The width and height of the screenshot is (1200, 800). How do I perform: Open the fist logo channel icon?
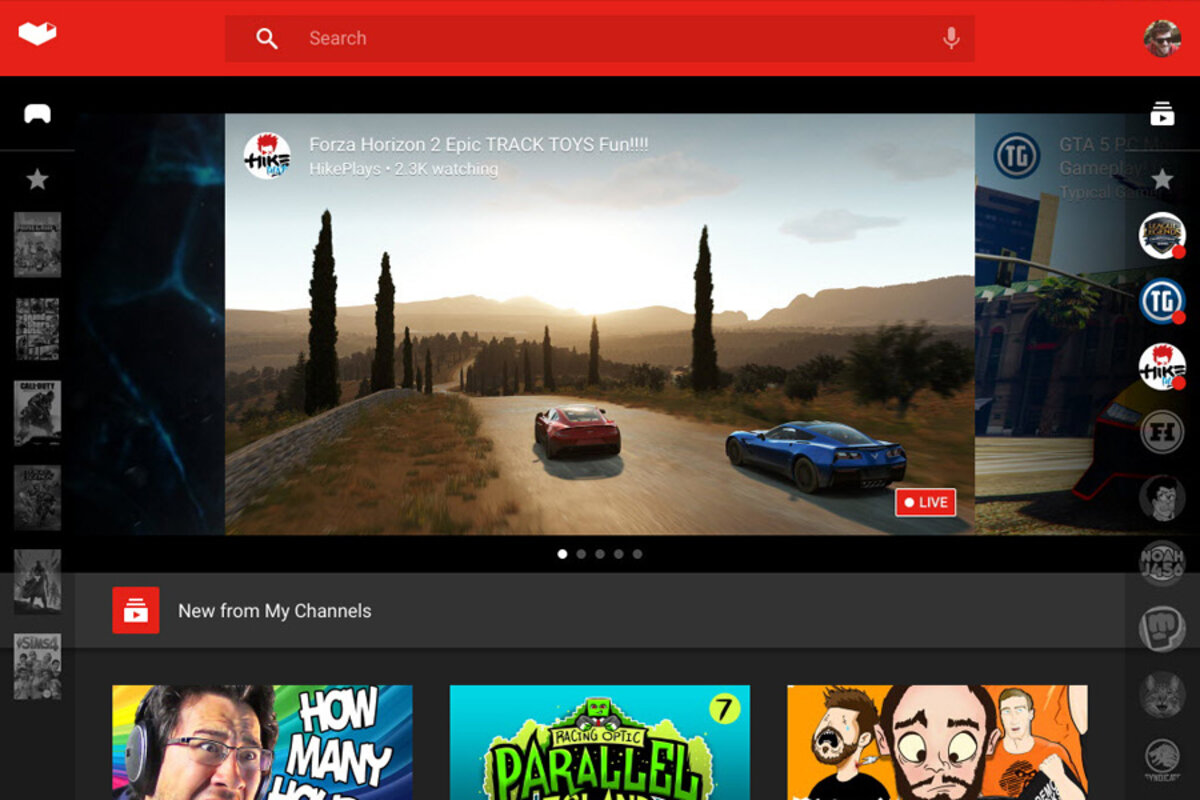[x=1162, y=629]
